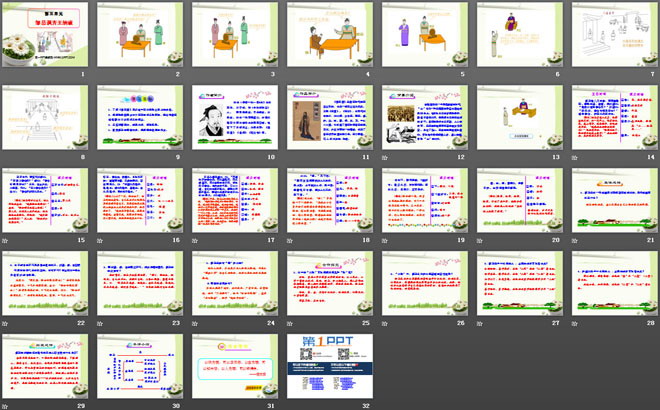Select slide 17 thumbnail

(x=235, y=200)
